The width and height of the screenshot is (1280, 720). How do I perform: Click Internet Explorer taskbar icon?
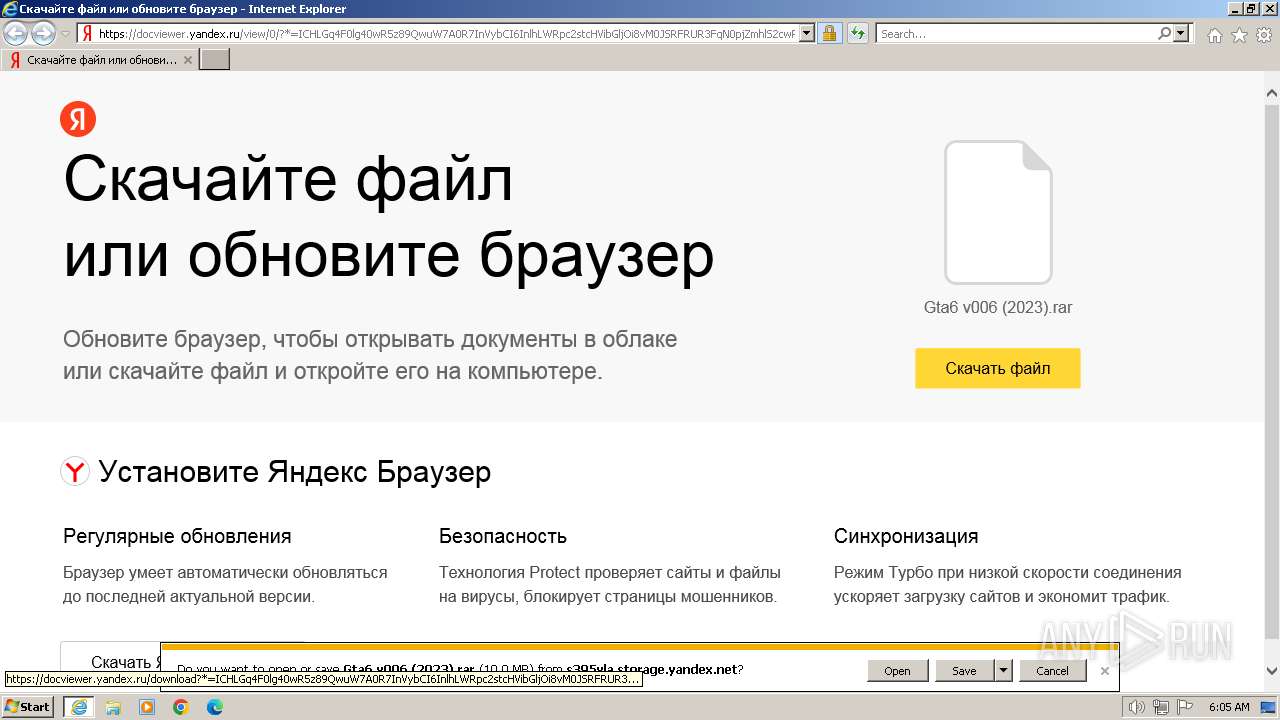[x=78, y=707]
